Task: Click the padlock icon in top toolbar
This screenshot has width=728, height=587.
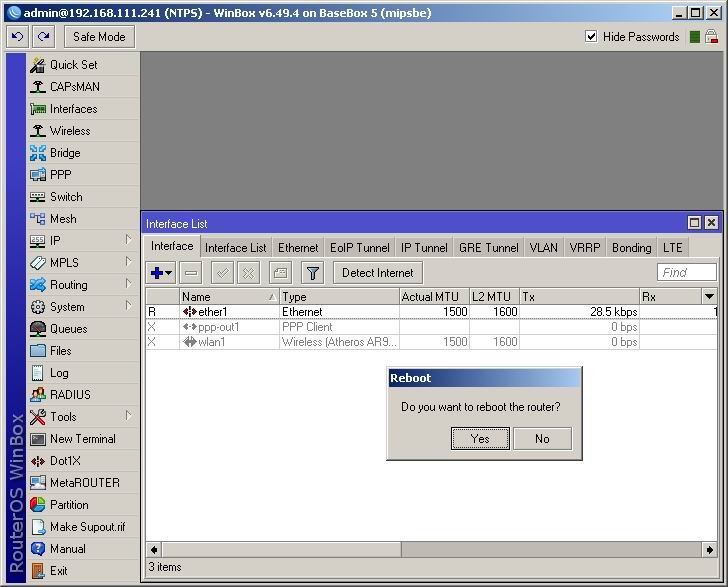Action: click(x=711, y=36)
